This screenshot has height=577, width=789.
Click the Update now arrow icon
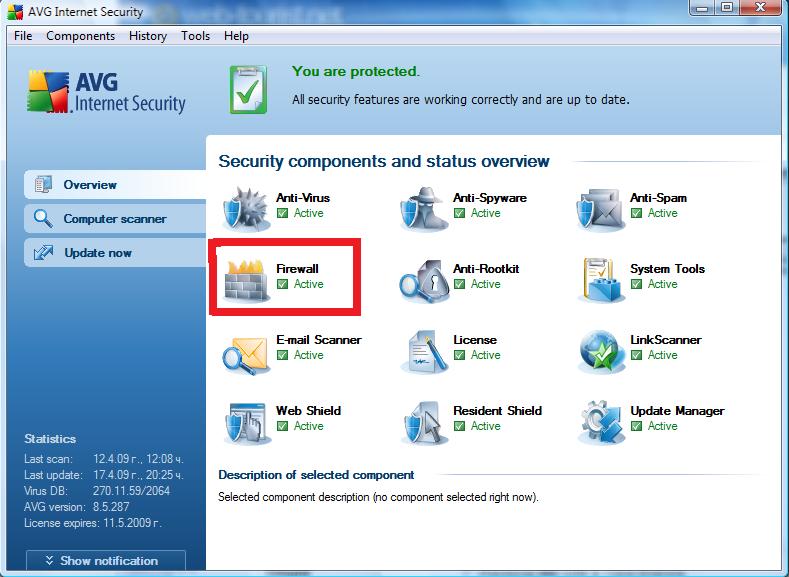click(43, 253)
